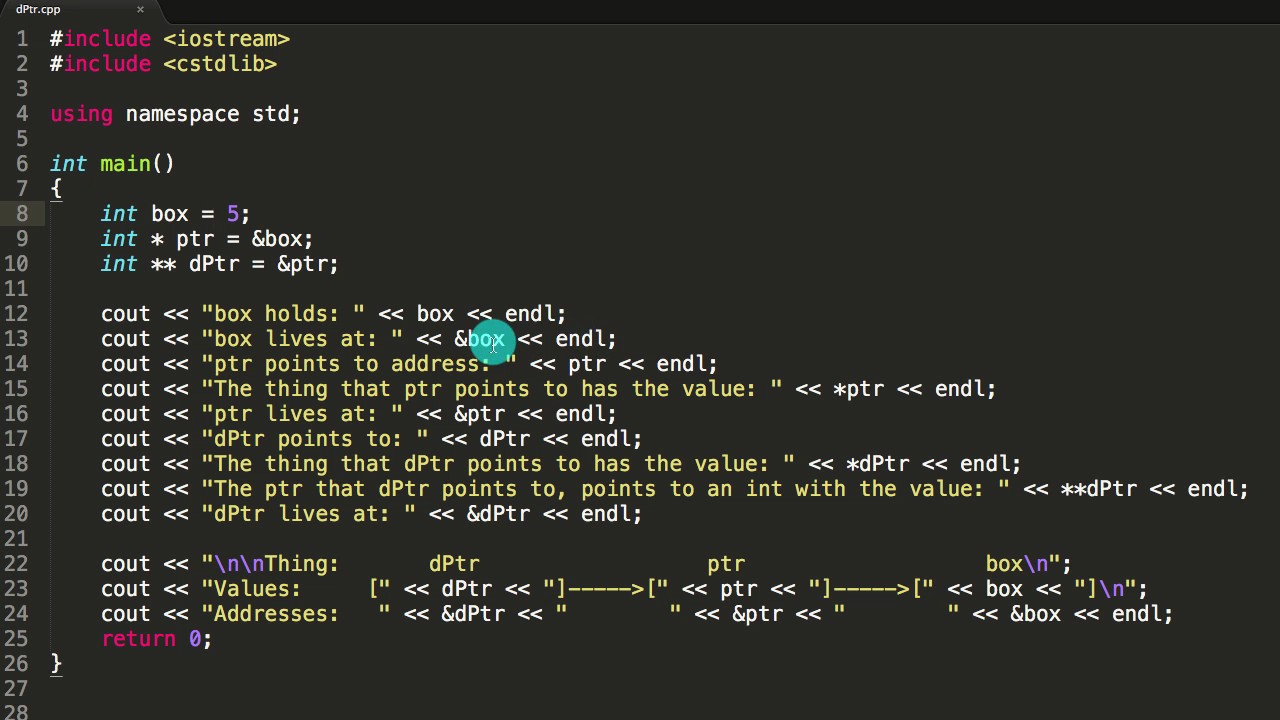This screenshot has height=720, width=1280.
Task: Click the string beginning with 'Values:' on line 23
Action: 296,589
